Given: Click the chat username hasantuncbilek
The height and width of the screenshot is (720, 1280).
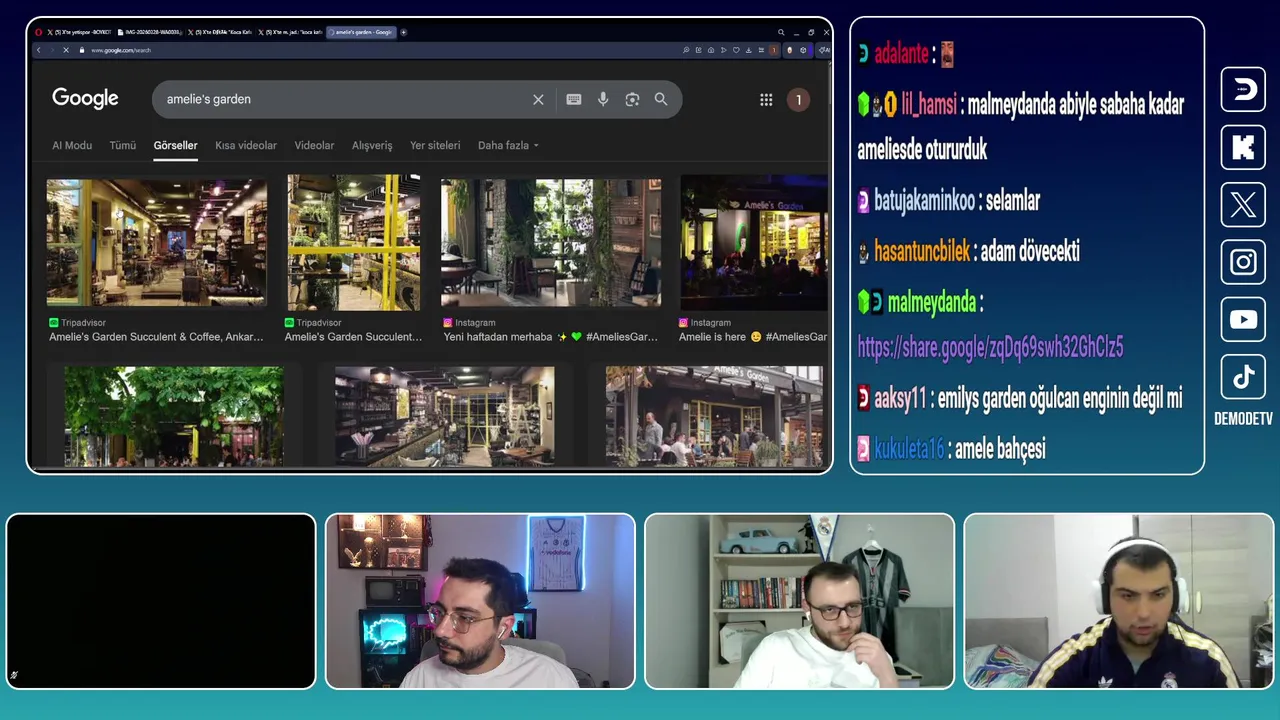Looking at the screenshot, I should (x=922, y=251).
